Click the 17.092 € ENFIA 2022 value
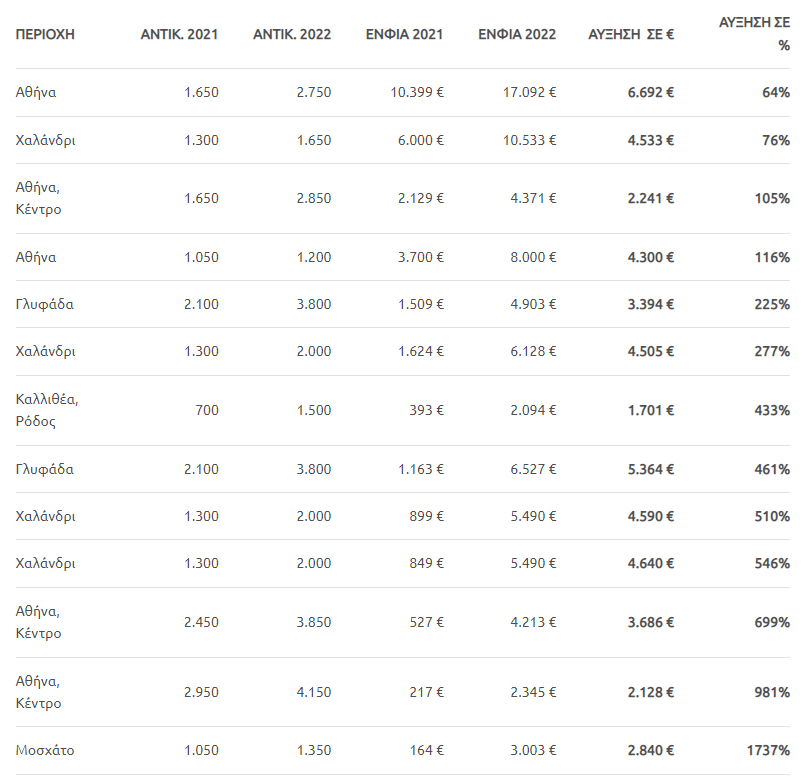This screenshot has width=805, height=778. pos(529,92)
